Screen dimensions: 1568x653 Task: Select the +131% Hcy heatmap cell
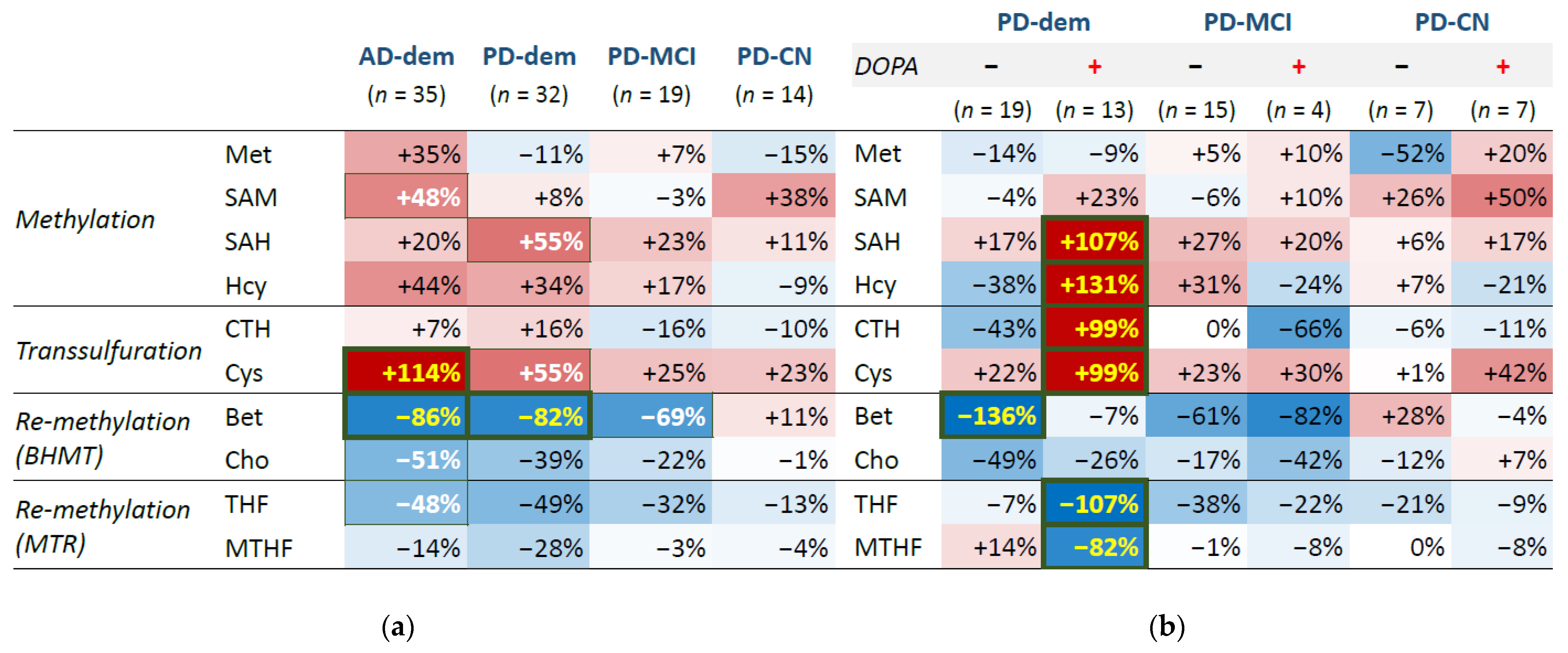1094,284
